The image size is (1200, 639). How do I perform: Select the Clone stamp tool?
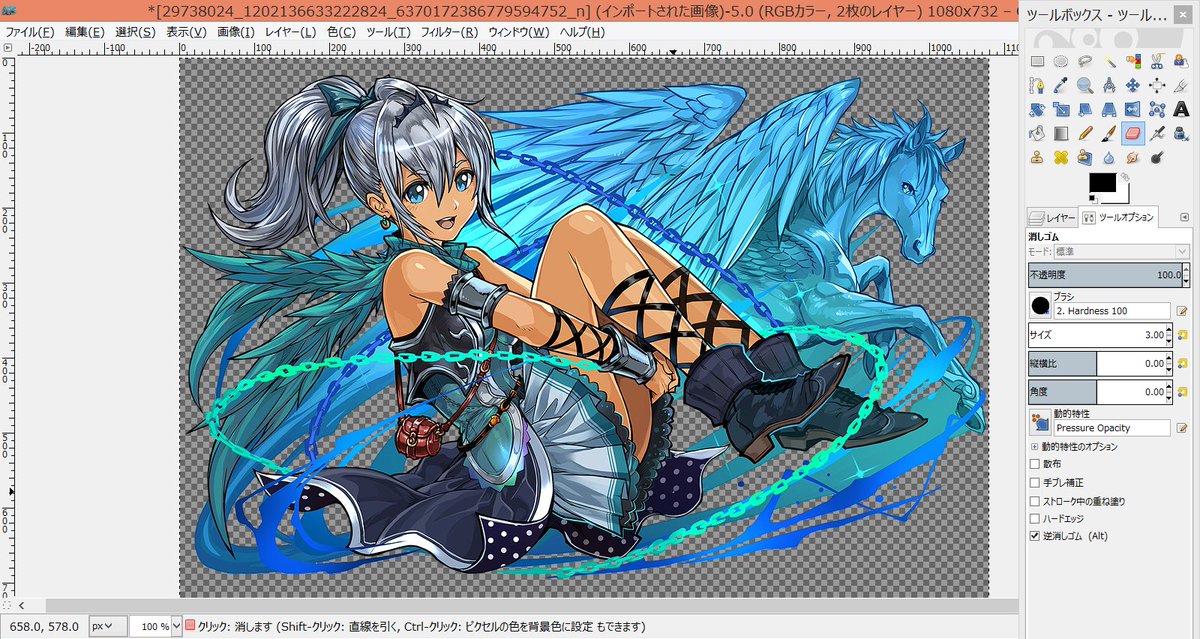(x=1037, y=157)
